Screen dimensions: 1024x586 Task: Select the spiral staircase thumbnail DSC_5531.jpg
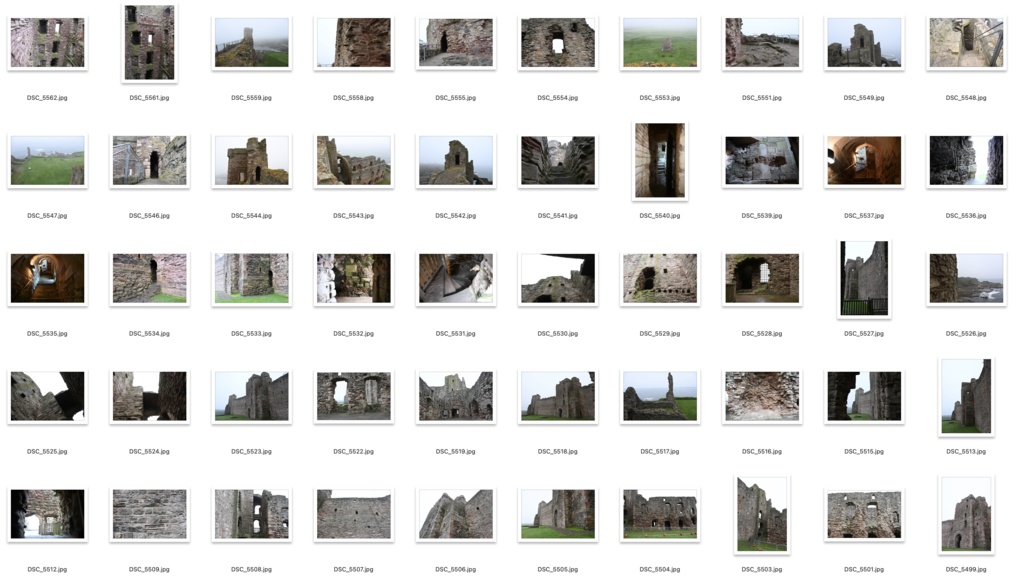(456, 278)
